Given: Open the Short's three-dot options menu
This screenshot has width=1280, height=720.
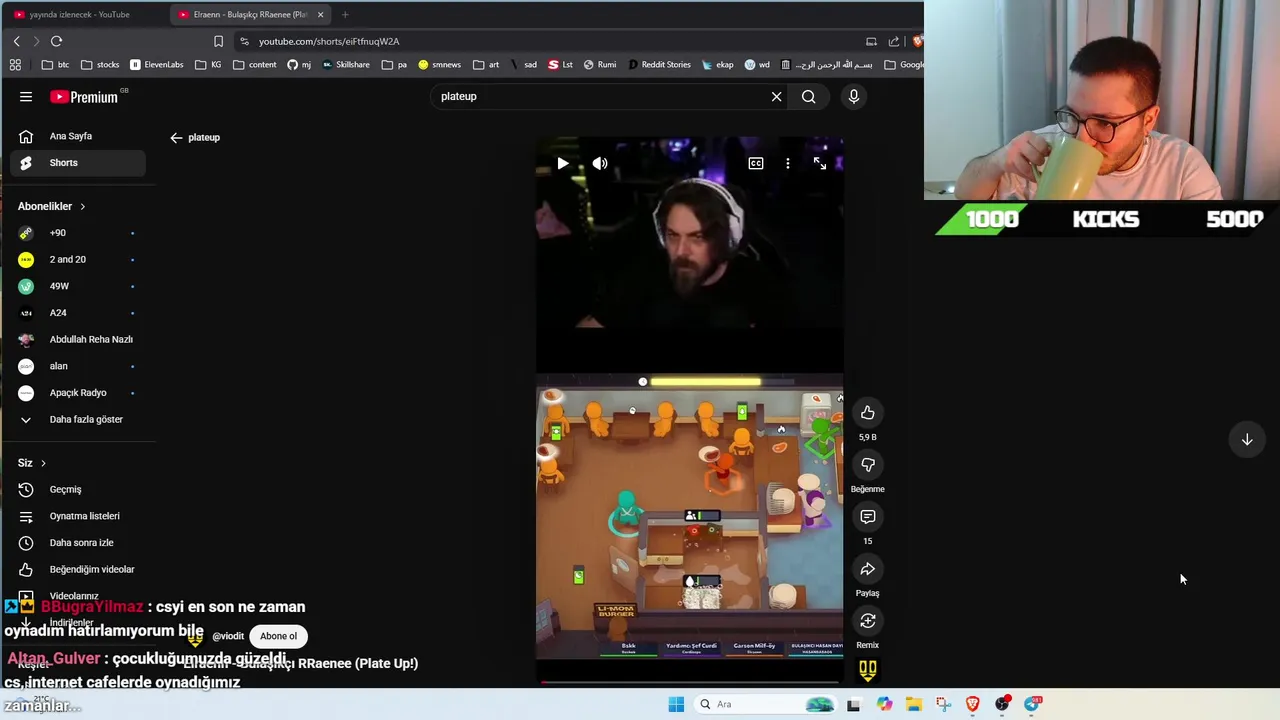Looking at the screenshot, I should tap(788, 163).
